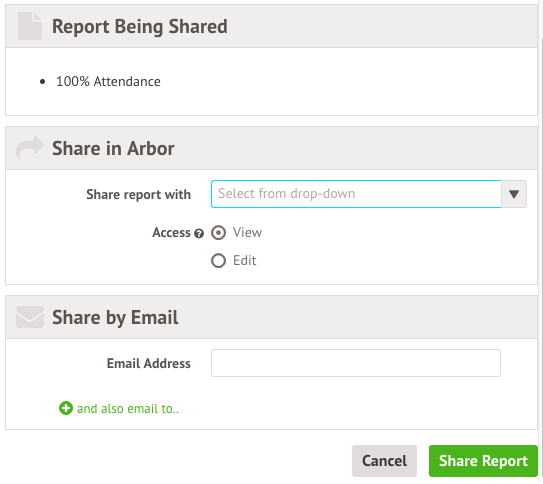Screen dimensions: 543x484
Task: Click the envelope icon beside Share by Email
Action: tap(30, 317)
